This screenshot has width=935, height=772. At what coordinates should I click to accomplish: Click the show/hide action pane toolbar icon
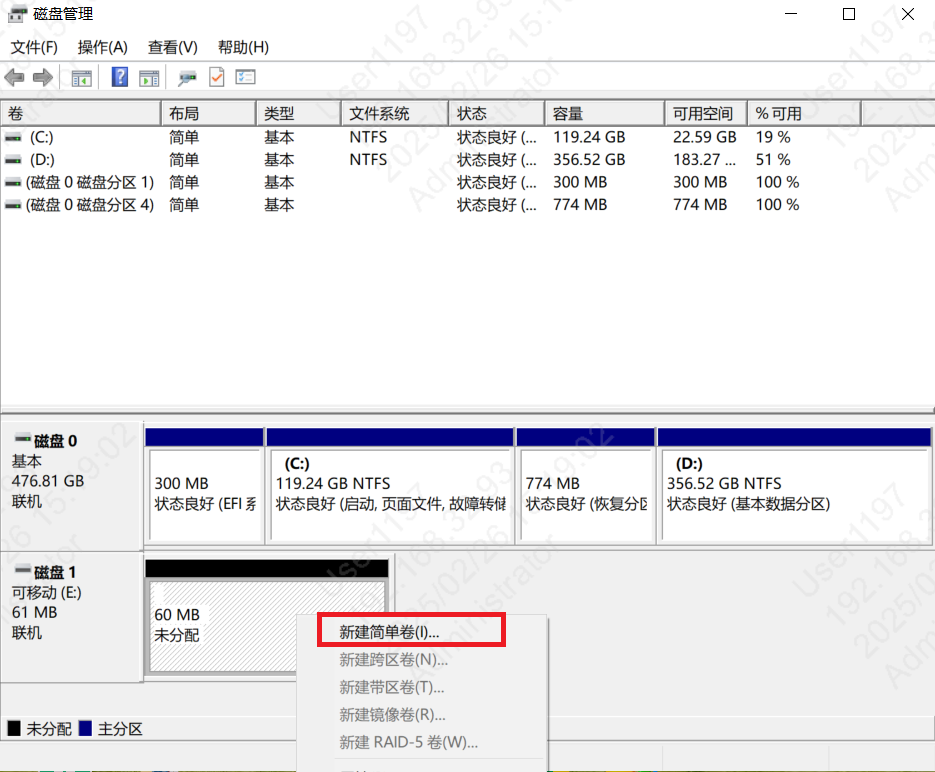point(149,77)
